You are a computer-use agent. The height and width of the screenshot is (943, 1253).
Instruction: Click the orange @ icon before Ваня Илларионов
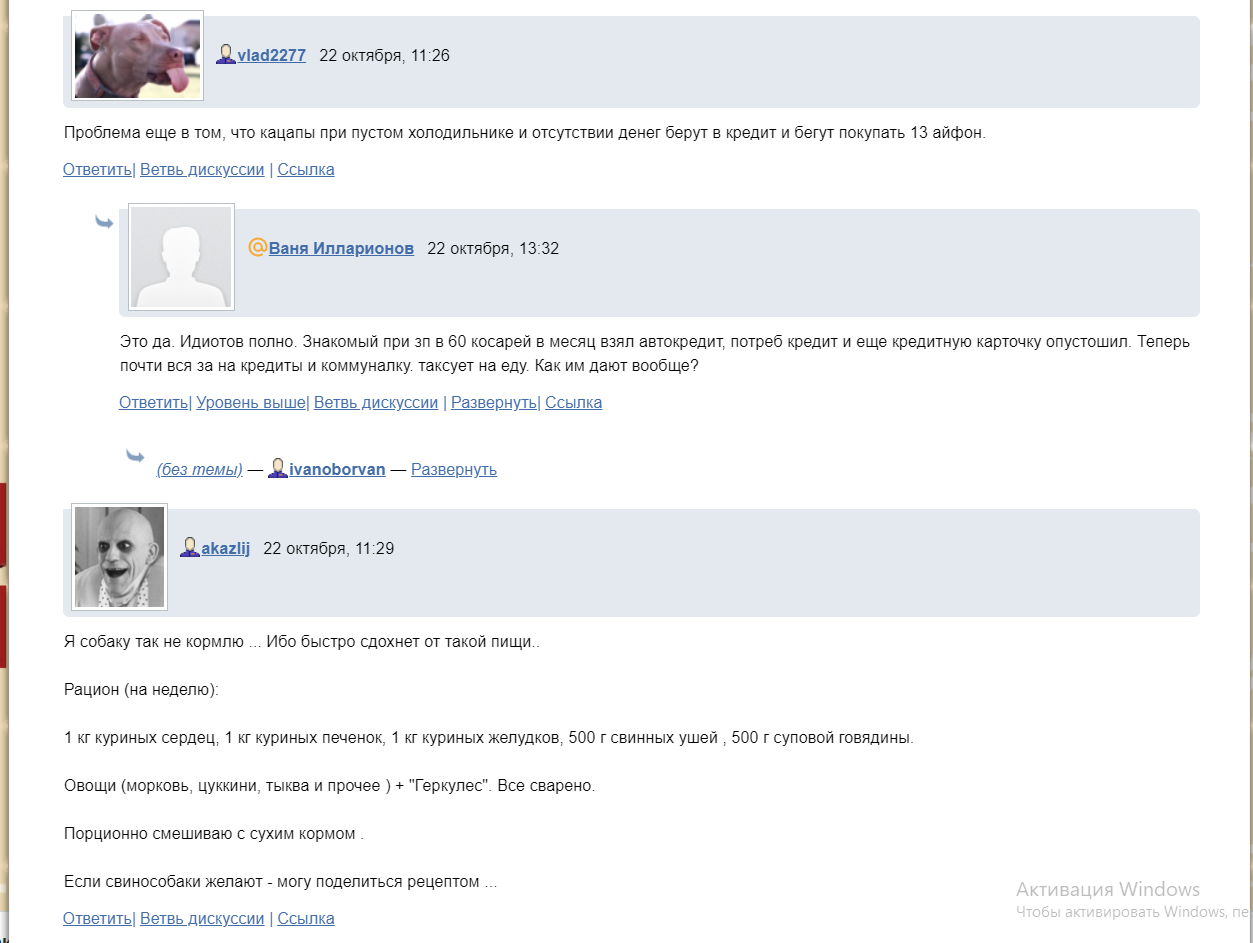257,247
